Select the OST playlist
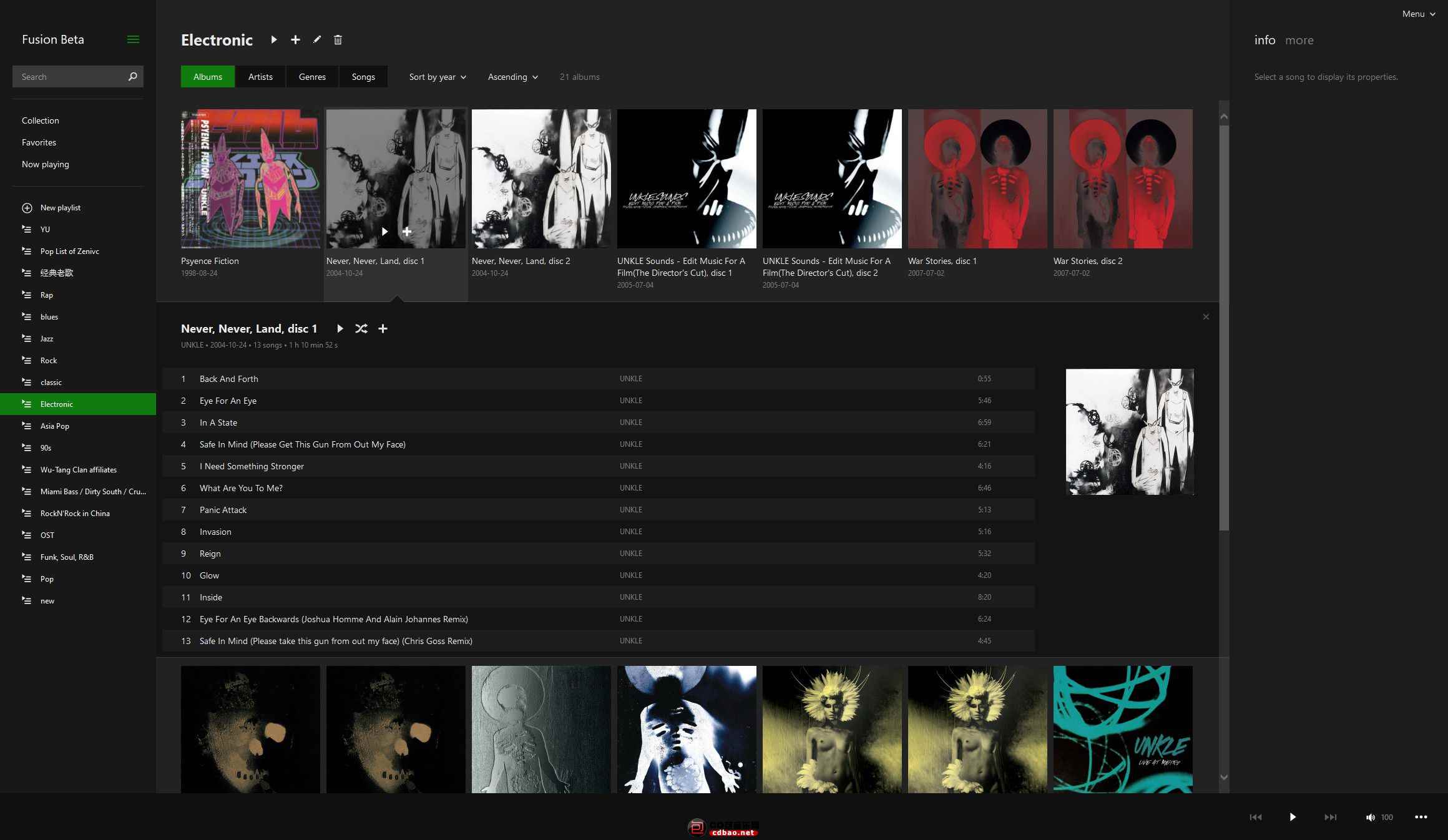The height and width of the screenshot is (840, 1448). coord(78,535)
